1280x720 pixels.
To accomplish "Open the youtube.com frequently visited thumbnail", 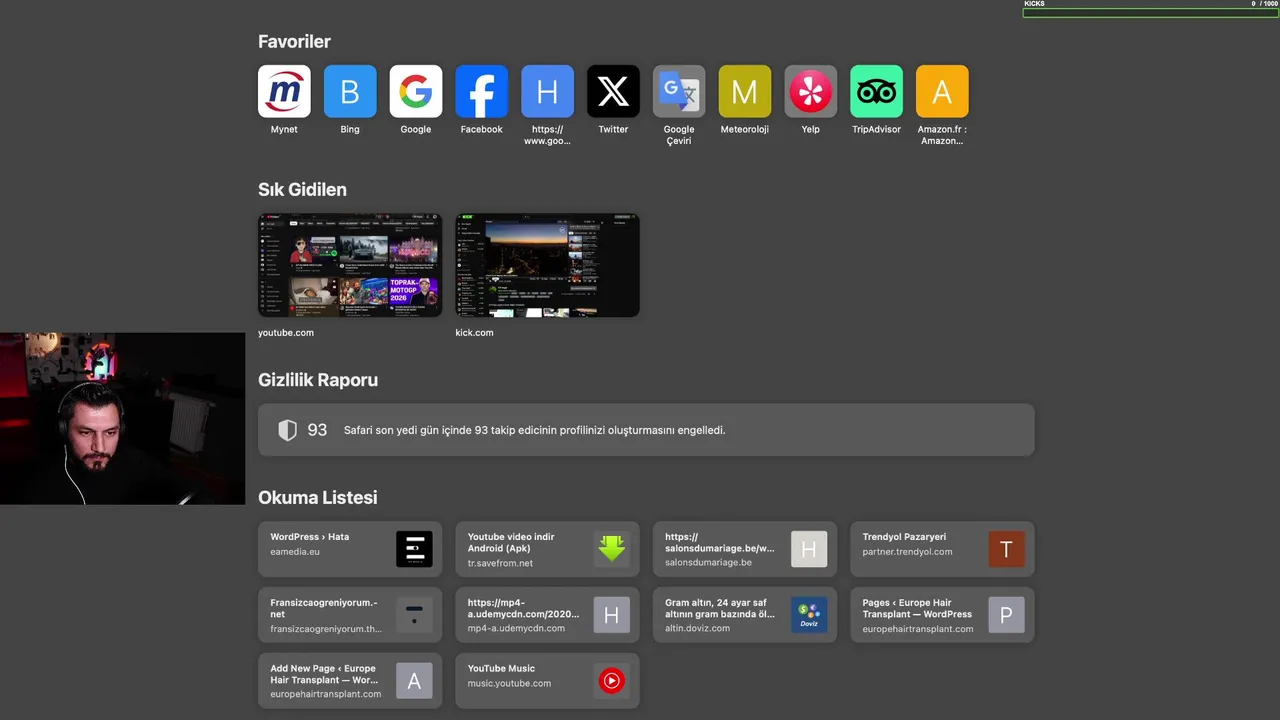I will pyautogui.click(x=350, y=265).
